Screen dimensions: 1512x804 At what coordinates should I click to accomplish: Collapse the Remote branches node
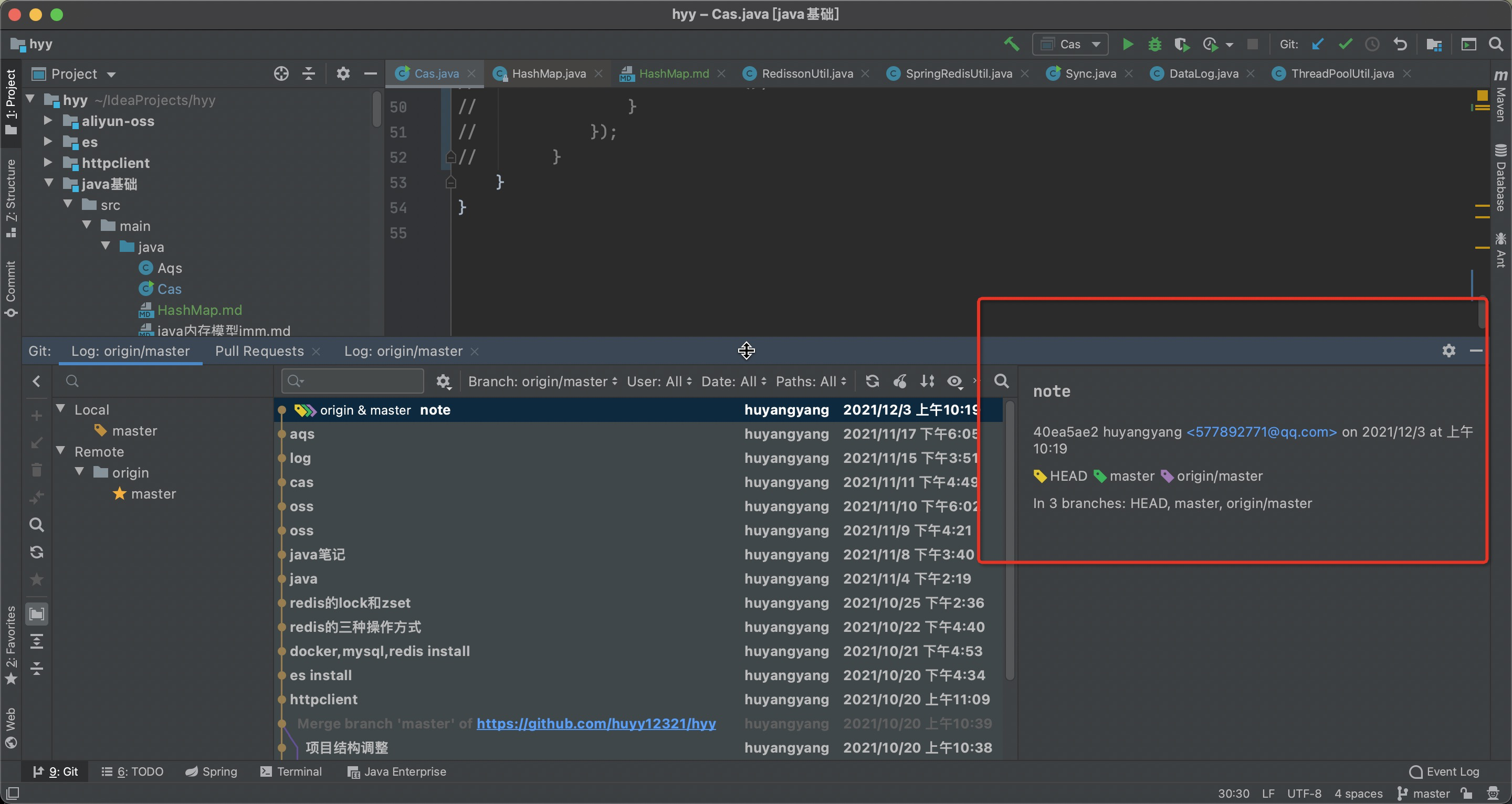click(x=60, y=451)
